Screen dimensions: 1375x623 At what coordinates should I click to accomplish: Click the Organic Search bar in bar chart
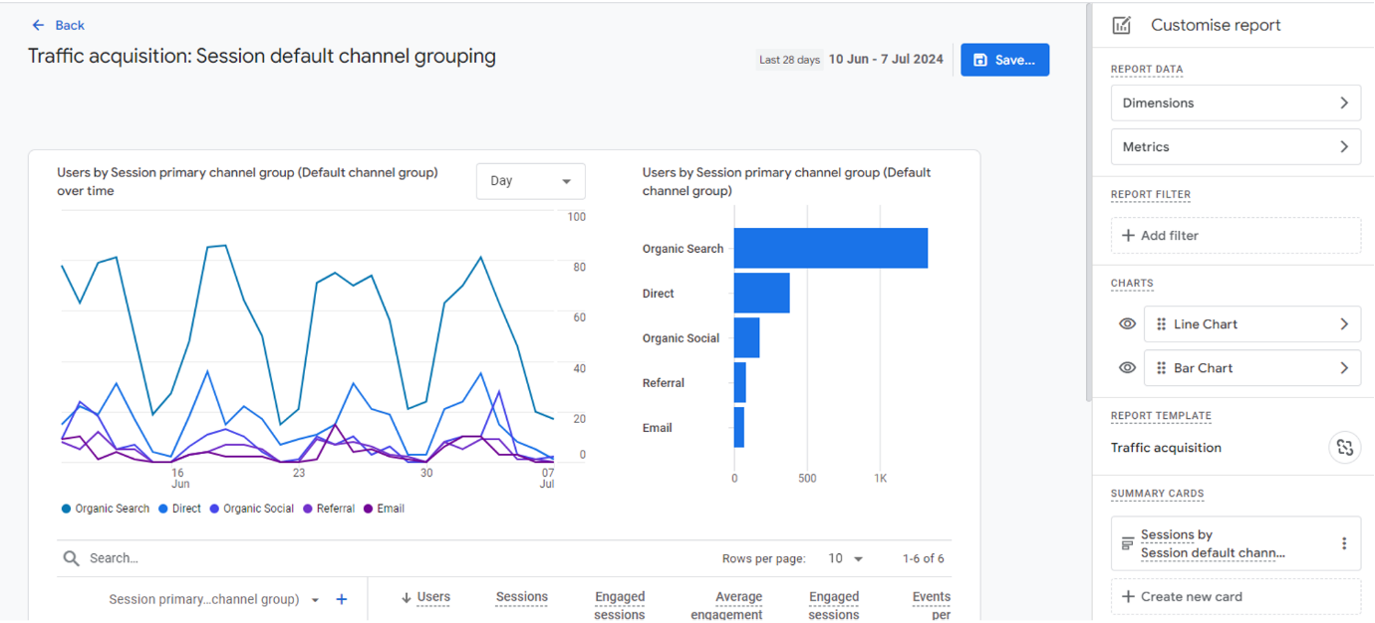click(x=831, y=248)
